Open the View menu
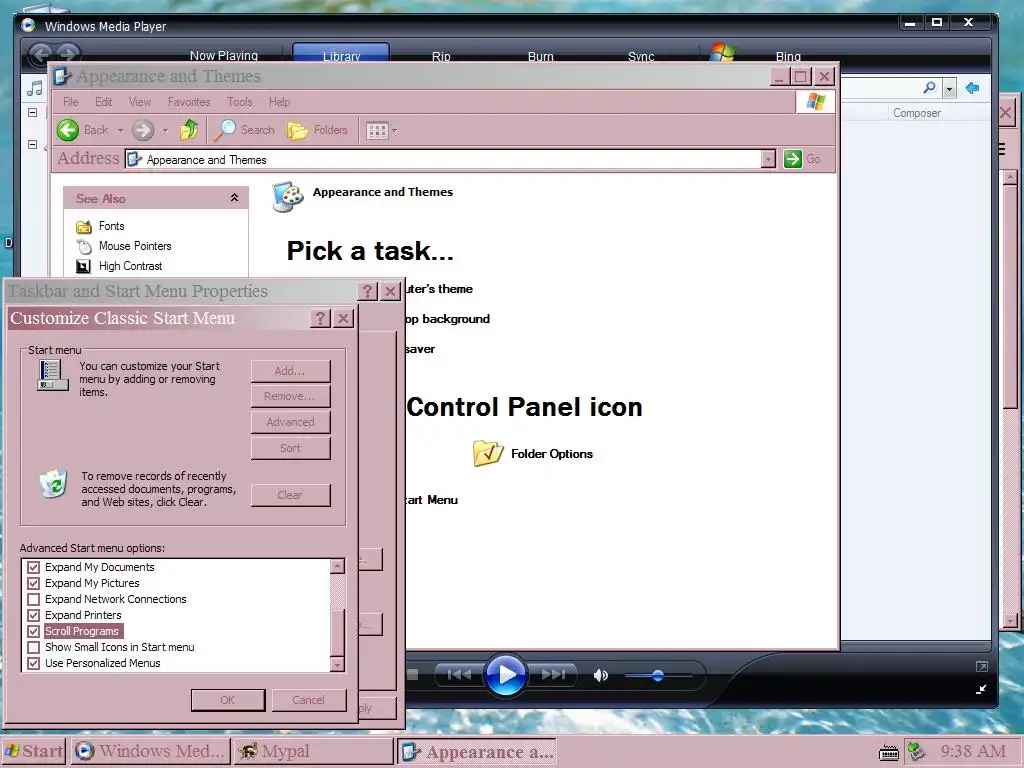 pyautogui.click(x=140, y=102)
